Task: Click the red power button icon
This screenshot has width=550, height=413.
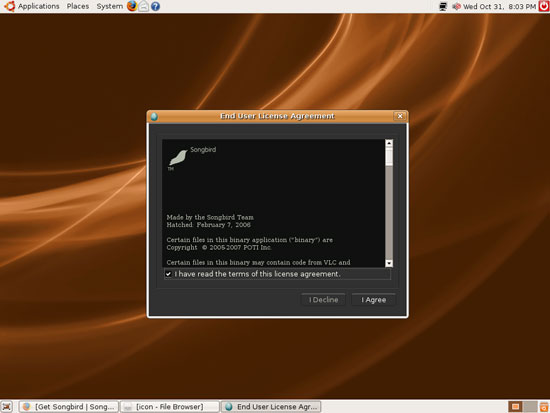Action: coord(544,6)
